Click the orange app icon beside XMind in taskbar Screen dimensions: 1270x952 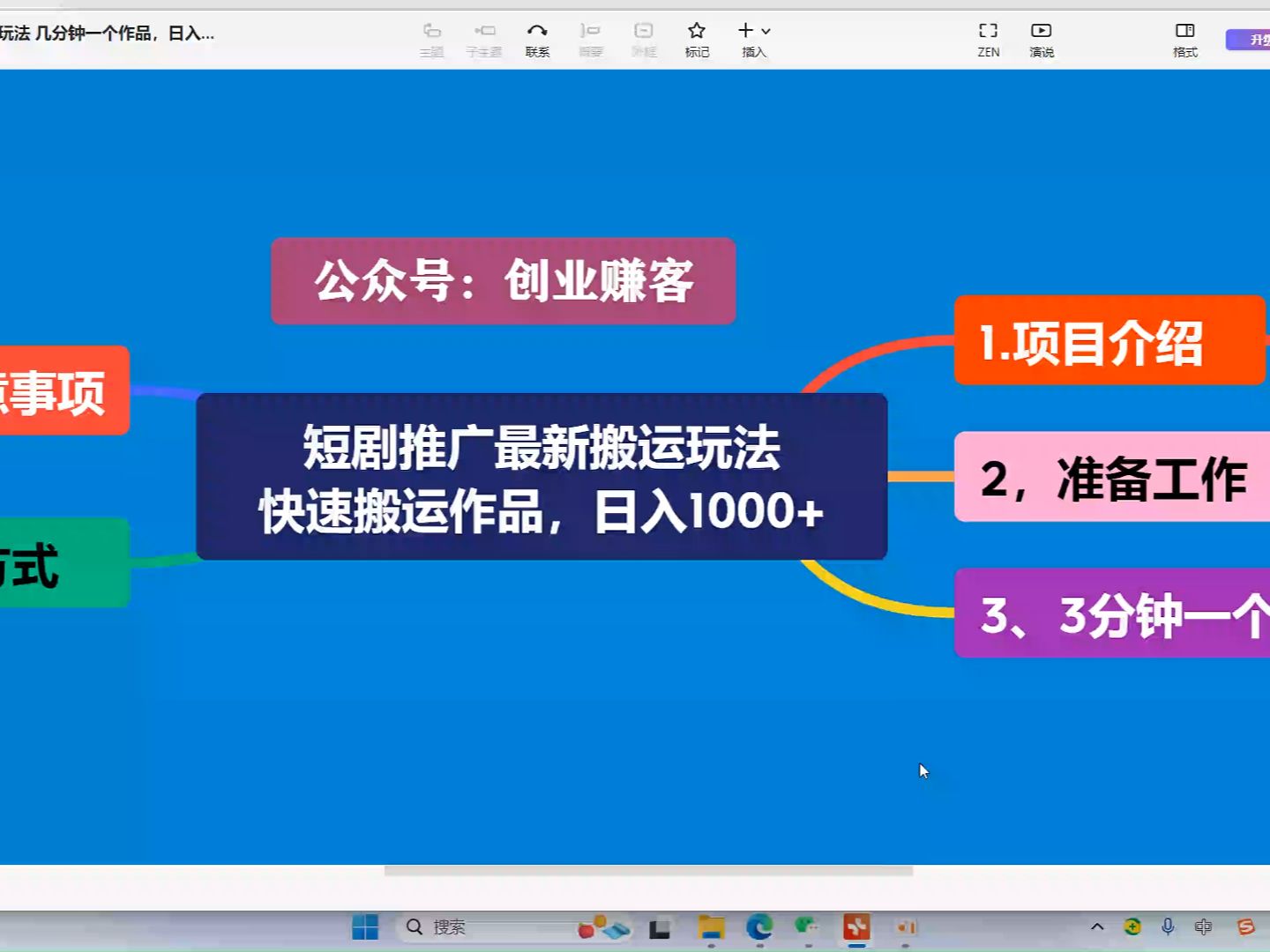click(906, 927)
